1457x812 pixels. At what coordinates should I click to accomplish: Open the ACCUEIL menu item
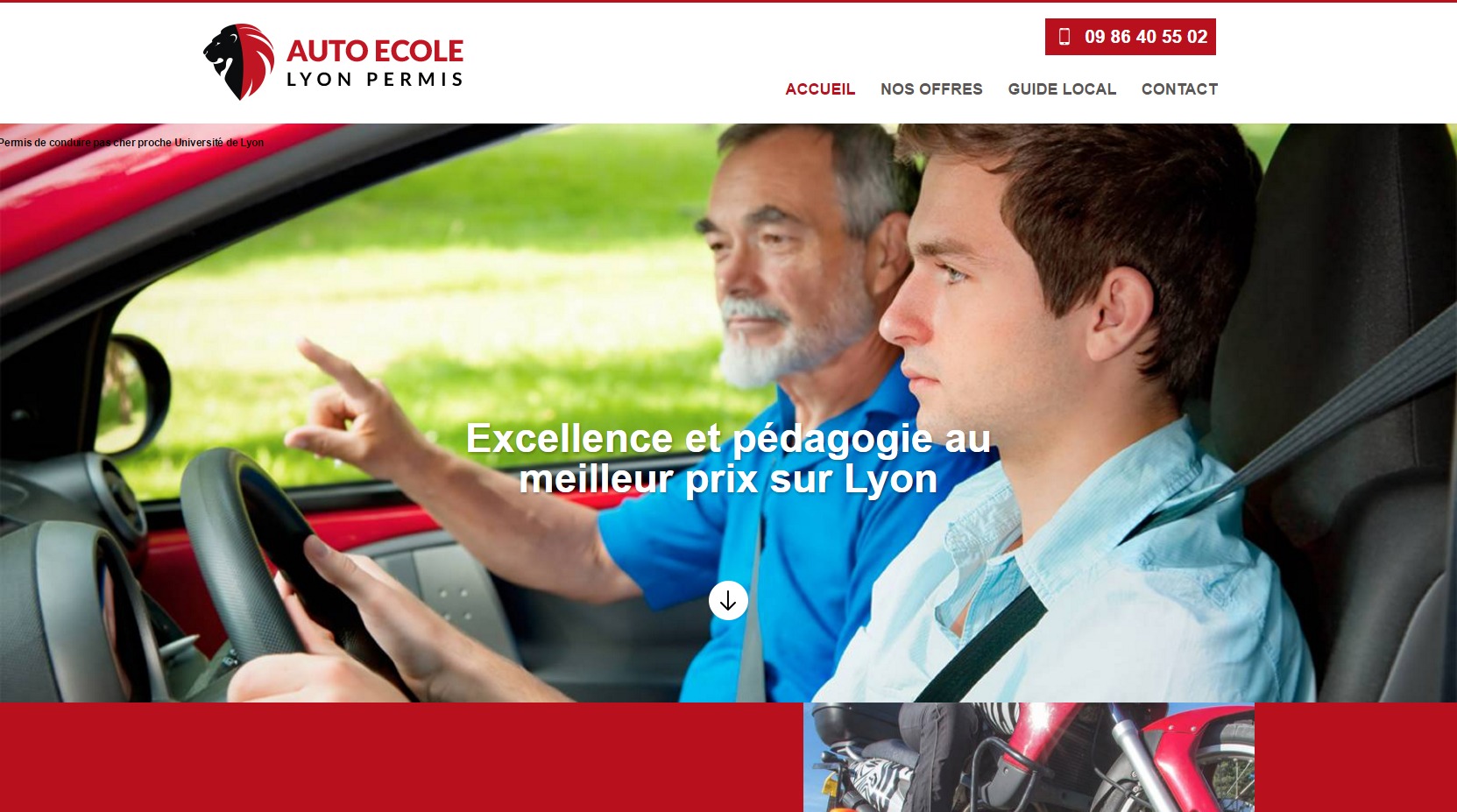[x=820, y=89]
